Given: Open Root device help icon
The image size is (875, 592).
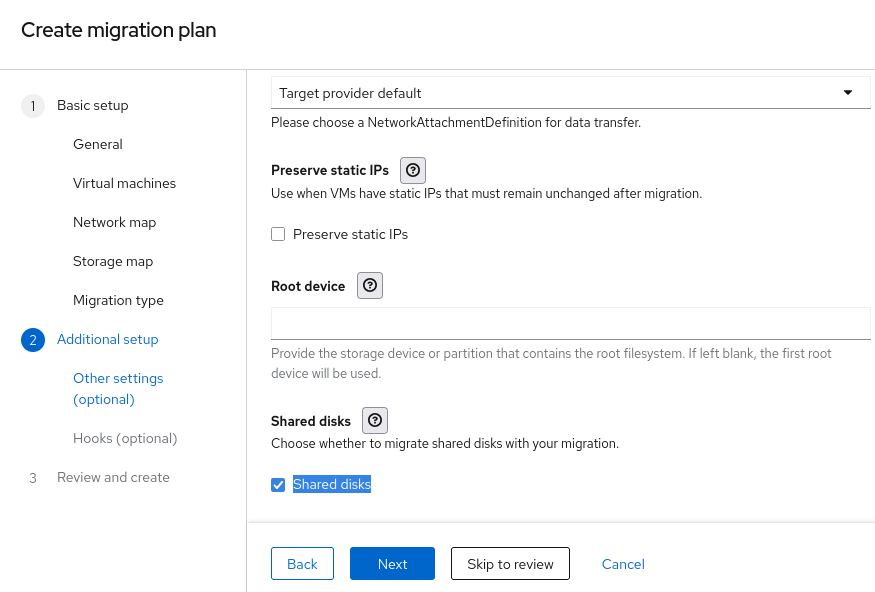Looking at the screenshot, I should pos(370,286).
